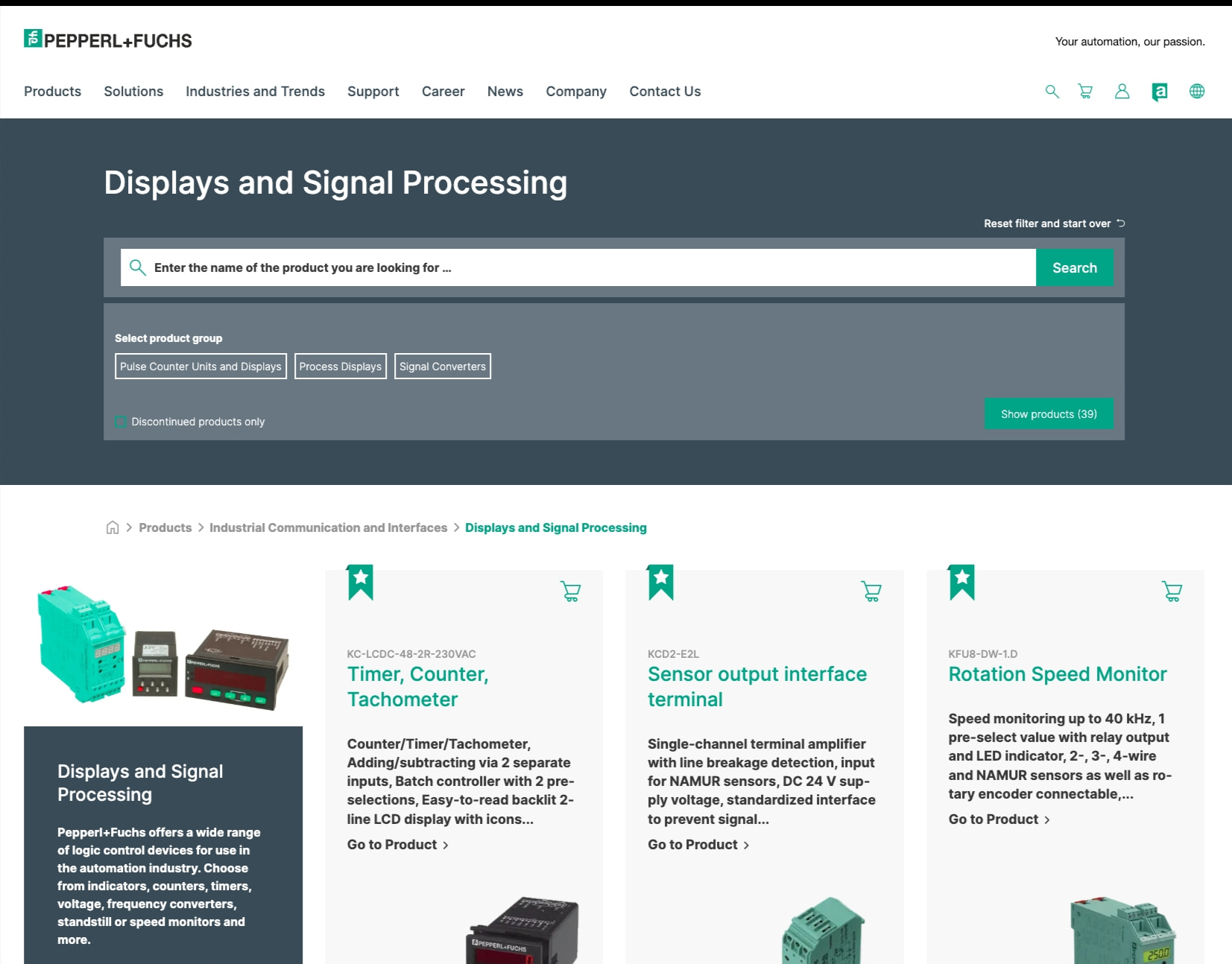Click the green 'a' assistant icon
Viewport: 1232px width, 964px height.
click(x=1160, y=92)
